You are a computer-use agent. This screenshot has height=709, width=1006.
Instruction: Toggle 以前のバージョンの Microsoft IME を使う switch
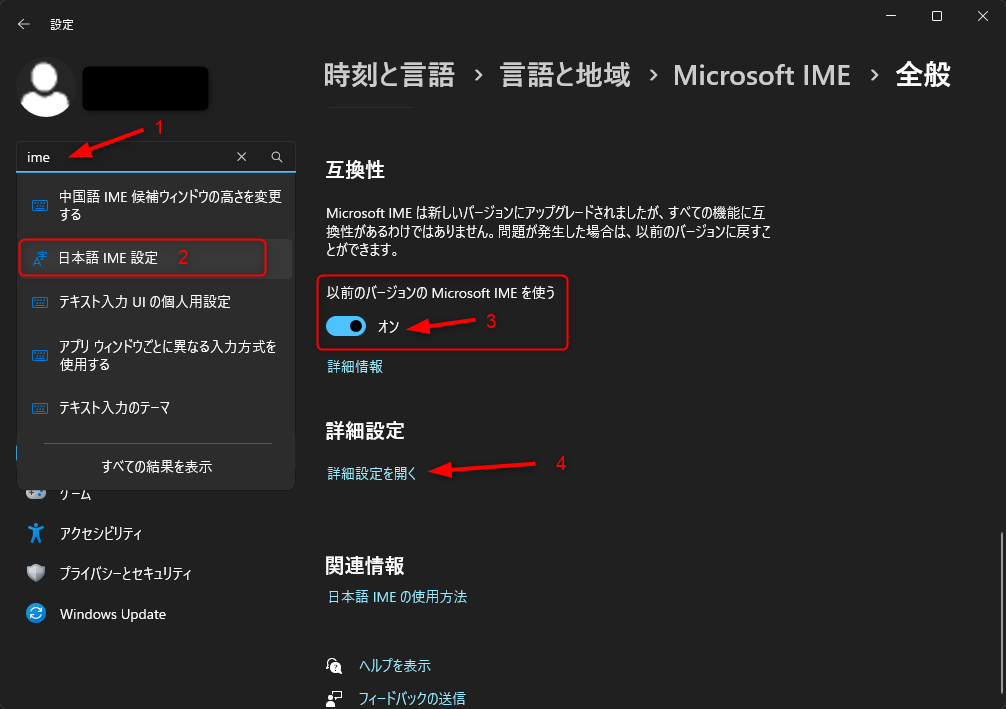click(x=346, y=326)
